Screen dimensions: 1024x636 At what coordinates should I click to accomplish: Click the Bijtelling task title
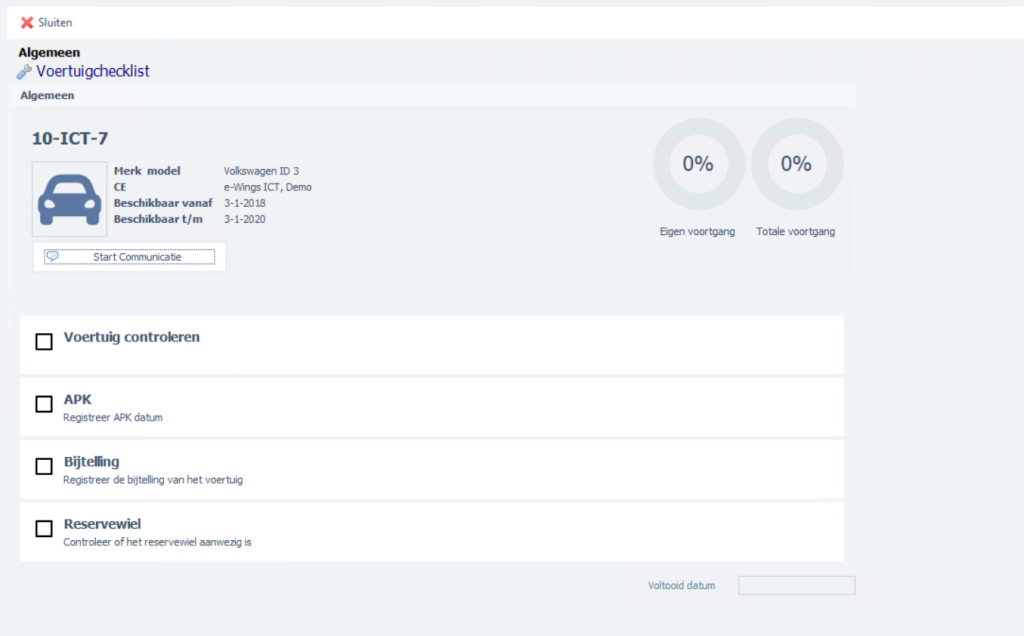(92, 462)
